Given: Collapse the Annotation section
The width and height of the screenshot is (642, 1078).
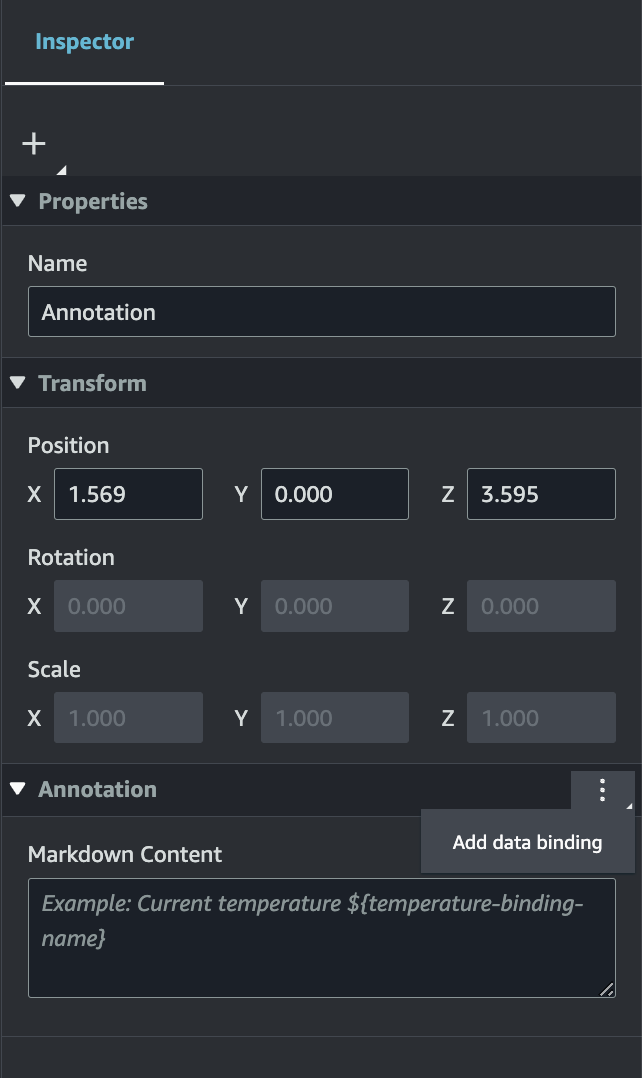Looking at the screenshot, I should 16,789.
